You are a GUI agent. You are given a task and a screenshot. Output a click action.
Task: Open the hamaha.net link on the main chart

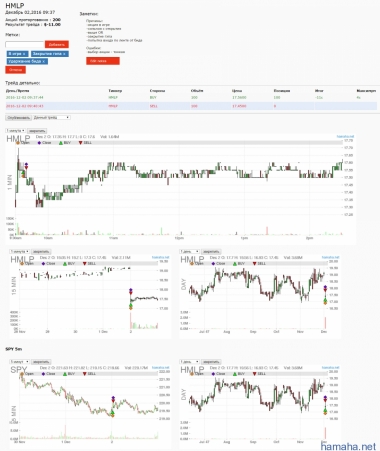(345, 136)
